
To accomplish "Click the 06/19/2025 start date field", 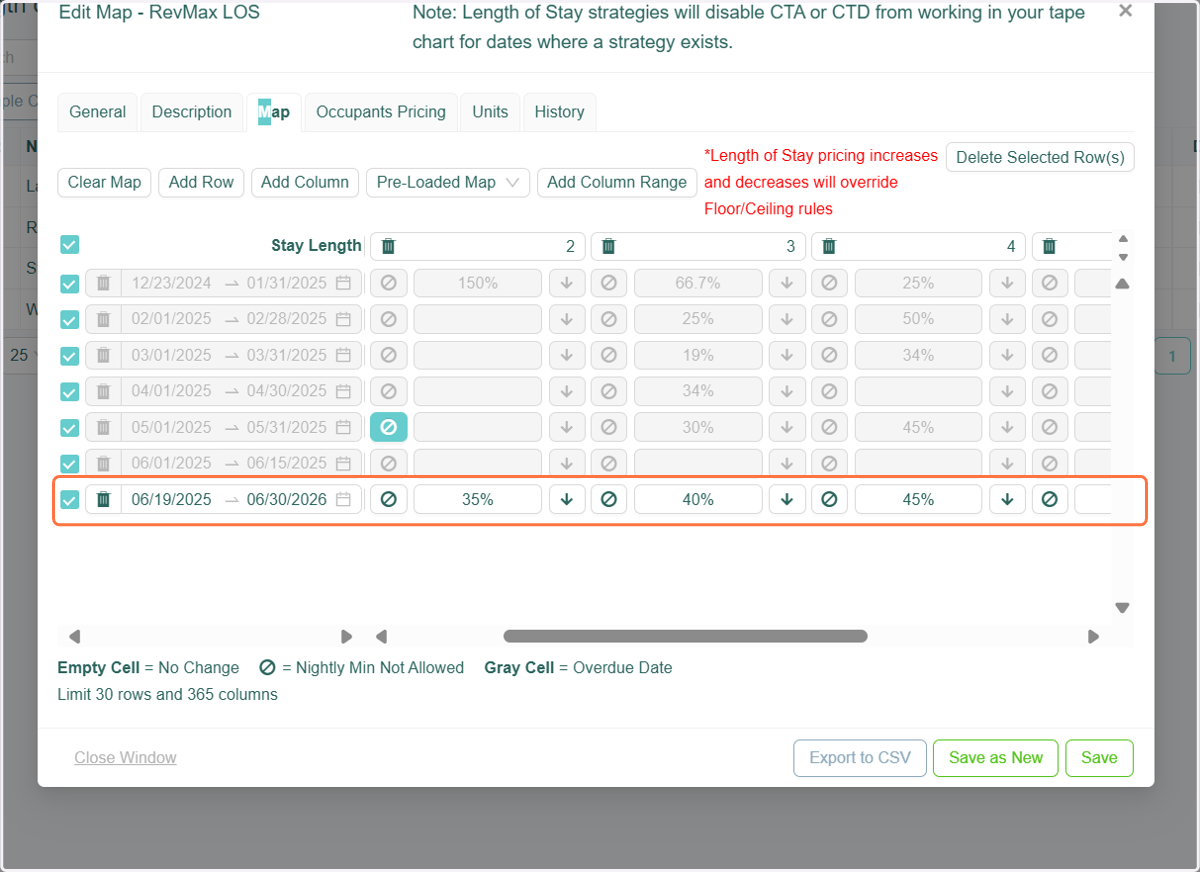I will [171, 499].
